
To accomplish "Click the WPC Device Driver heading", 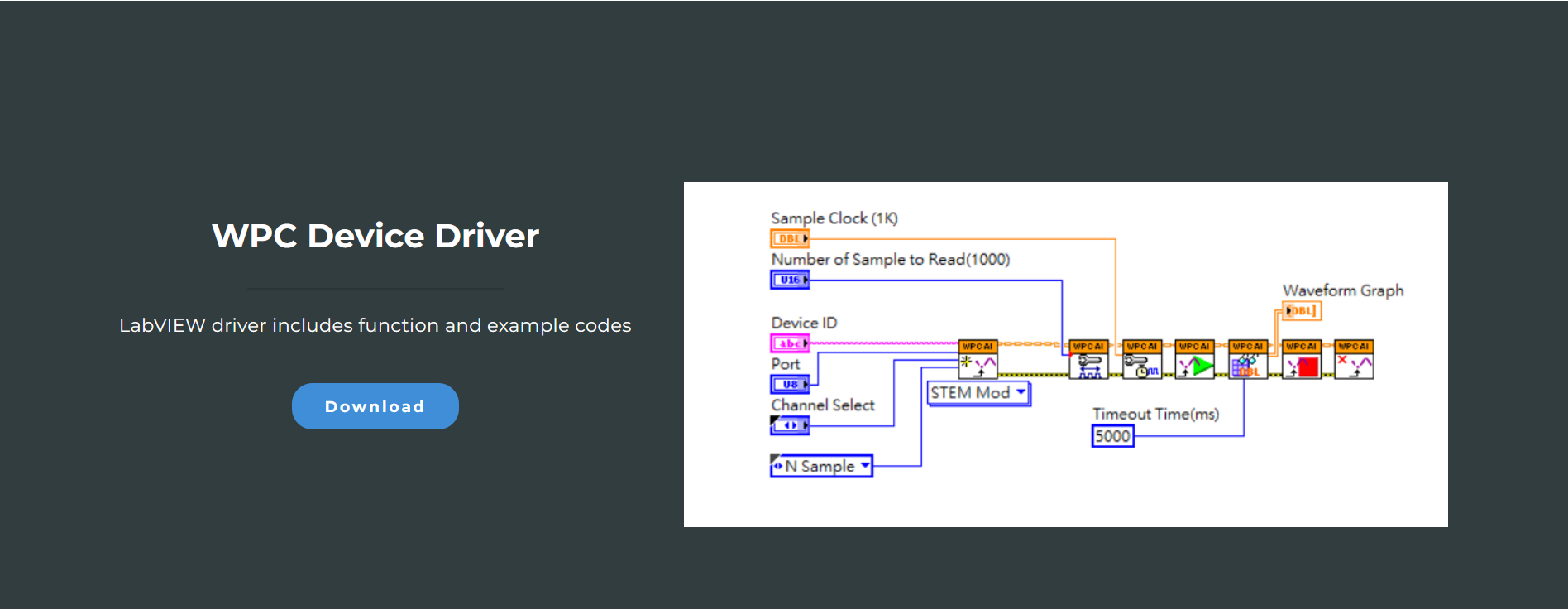I will tap(375, 237).
